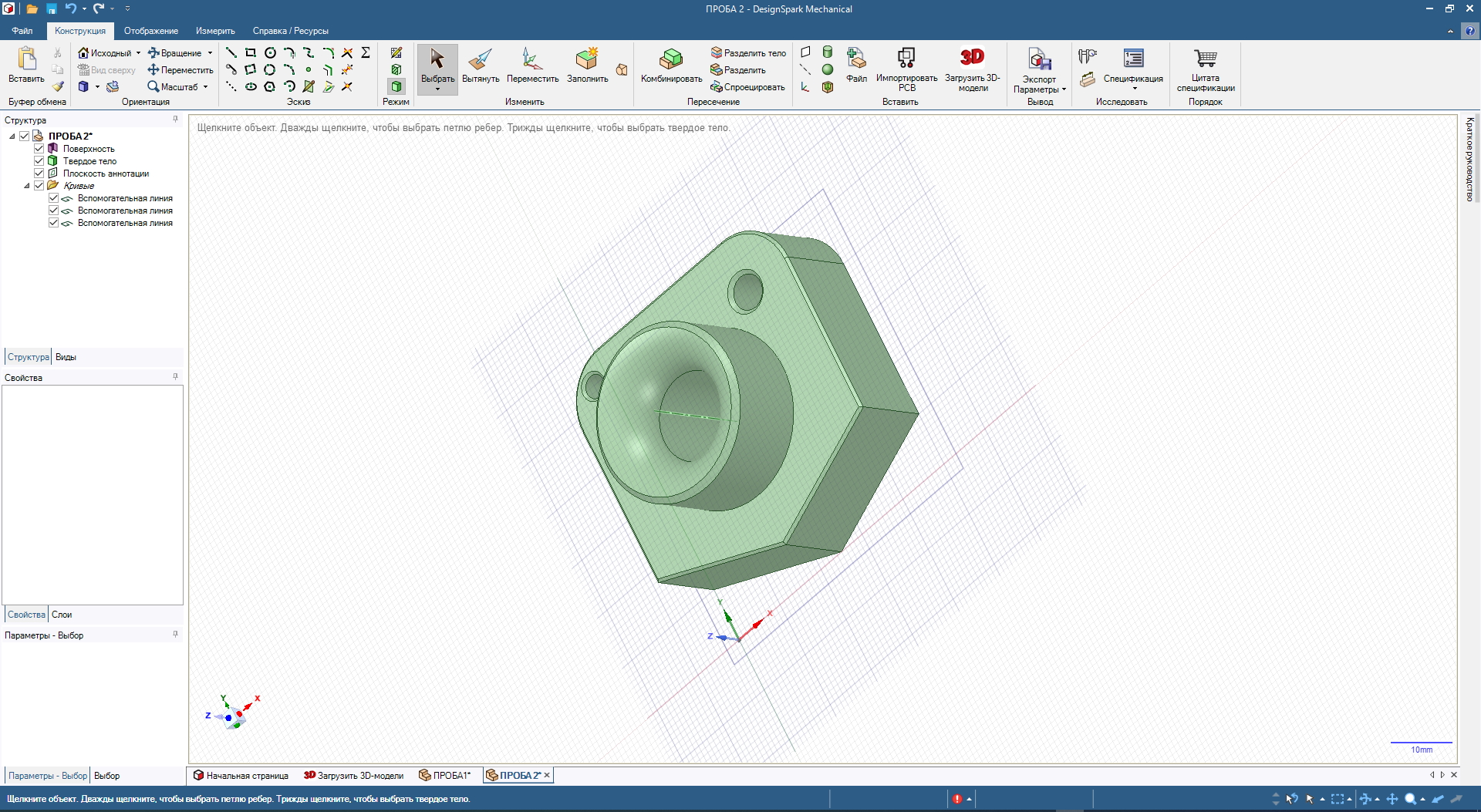Insert an axis line
Image resolution: width=1481 pixels, height=812 pixels.
coord(805,69)
